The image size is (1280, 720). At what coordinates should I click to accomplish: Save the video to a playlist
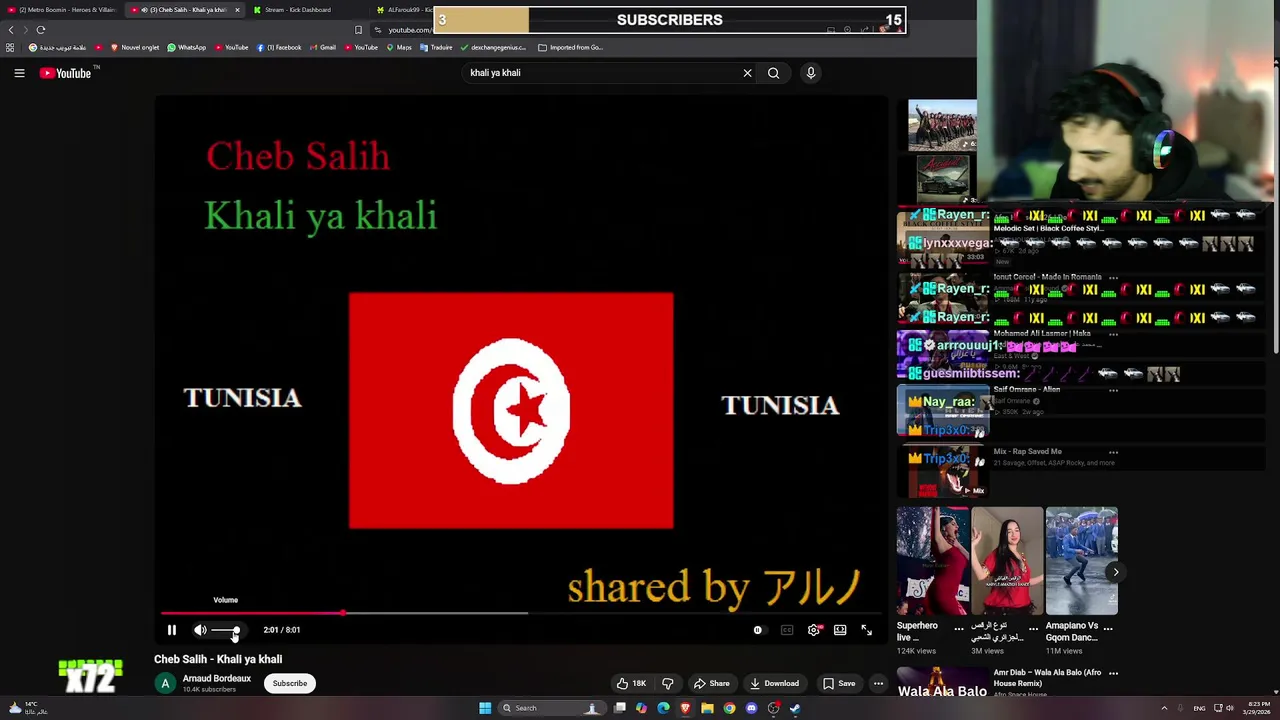839,683
